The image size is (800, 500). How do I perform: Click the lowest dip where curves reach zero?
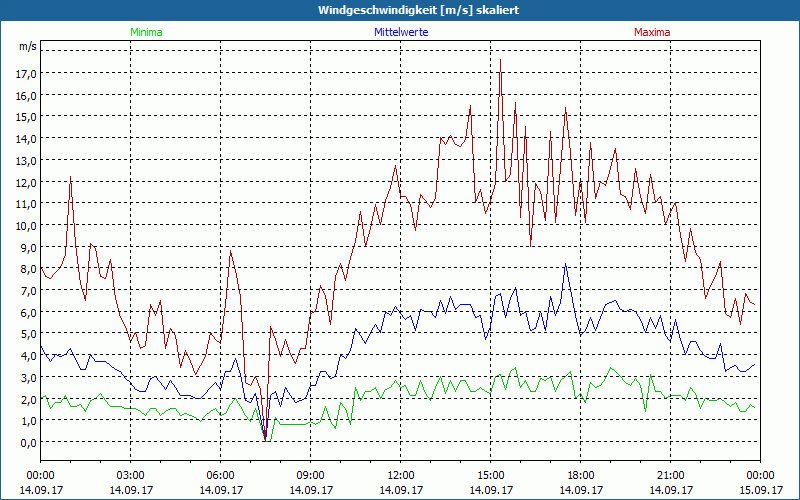(x=265, y=439)
